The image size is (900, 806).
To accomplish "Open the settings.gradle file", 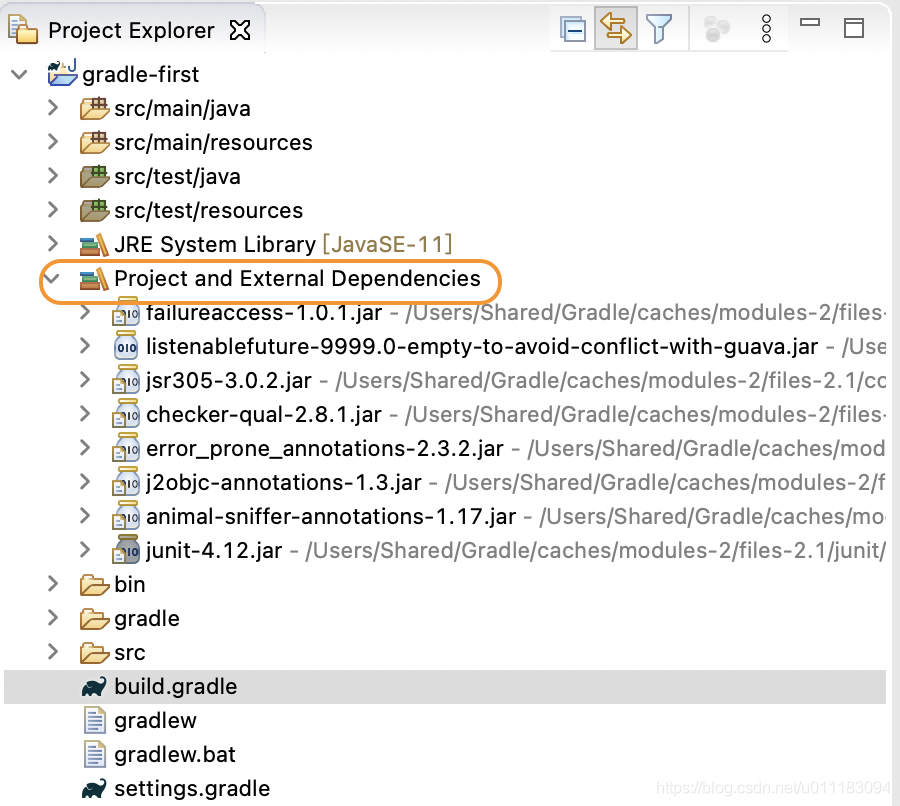I will (193, 788).
